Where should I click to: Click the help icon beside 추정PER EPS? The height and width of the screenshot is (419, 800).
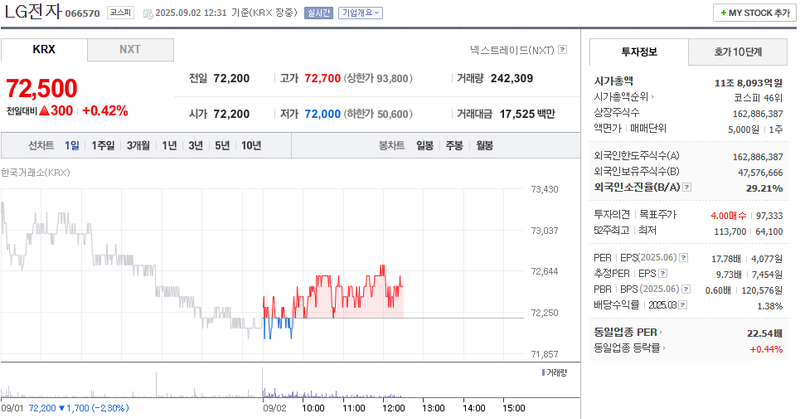[663, 274]
